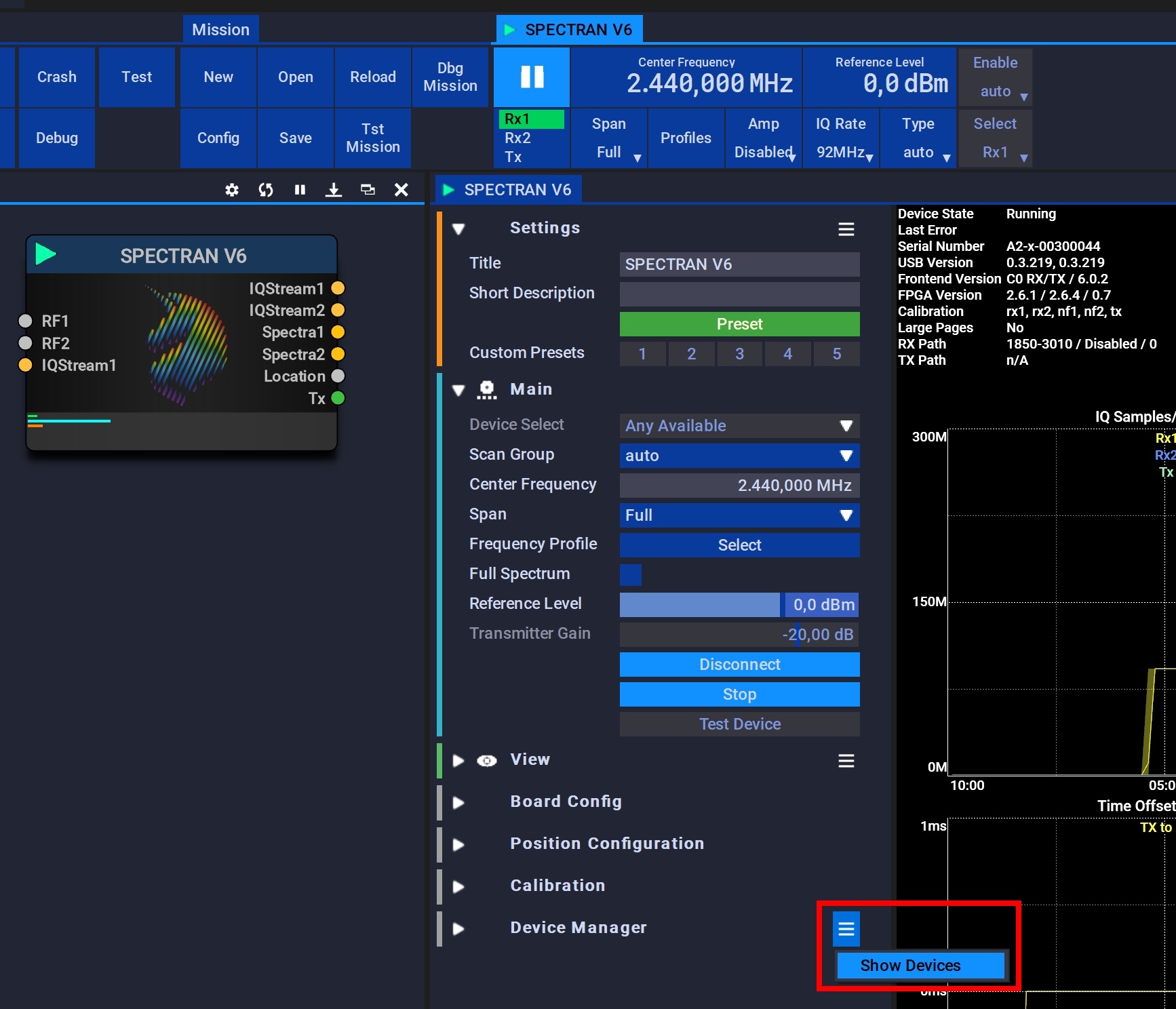Collapse the Main section
Viewport: 1176px width, 1009px height.
(x=458, y=390)
